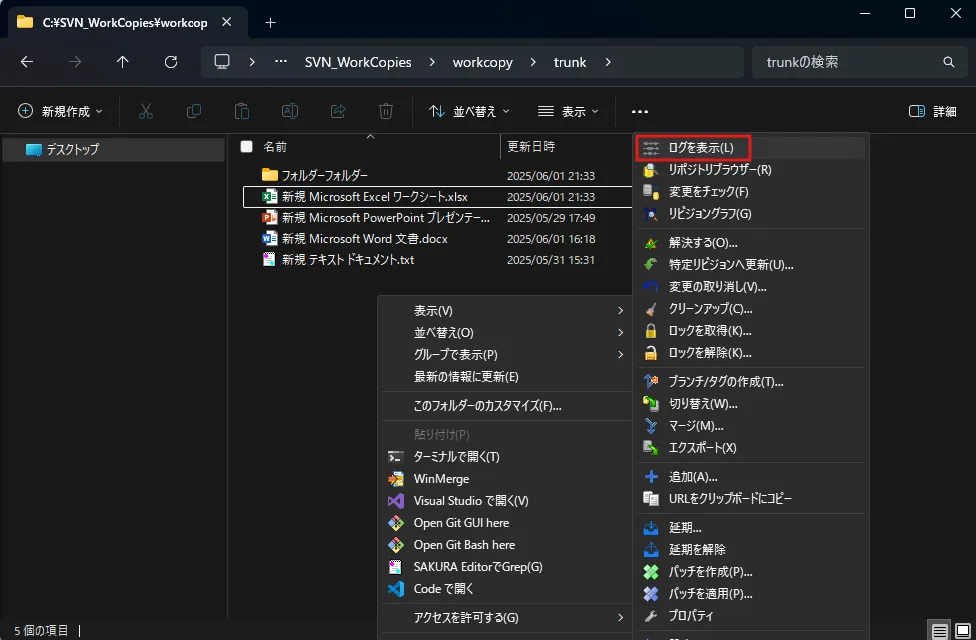Click the 変更の取り消し undo arrow icon

tap(650, 287)
